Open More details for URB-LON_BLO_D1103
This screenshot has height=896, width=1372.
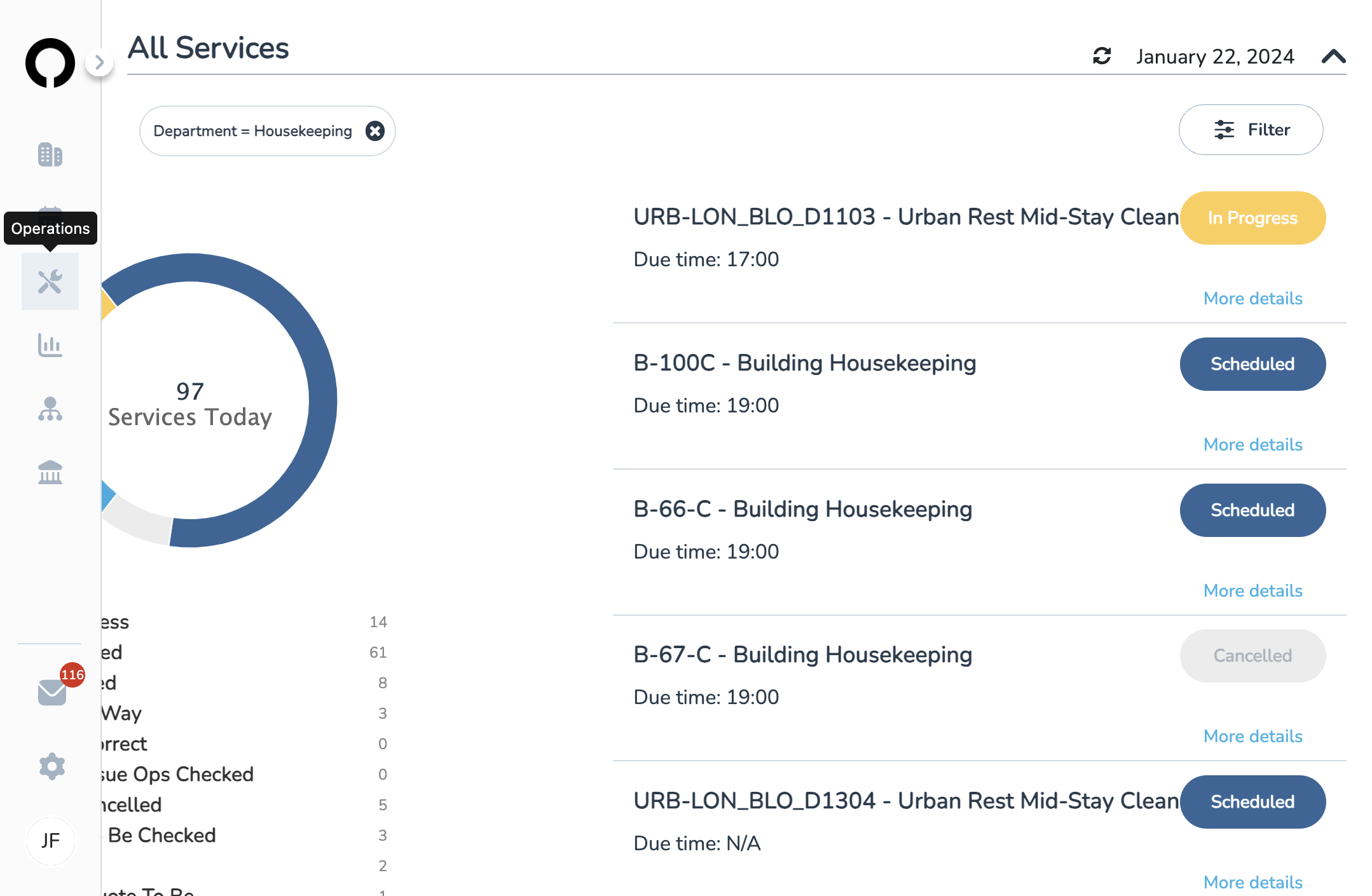pos(1252,299)
